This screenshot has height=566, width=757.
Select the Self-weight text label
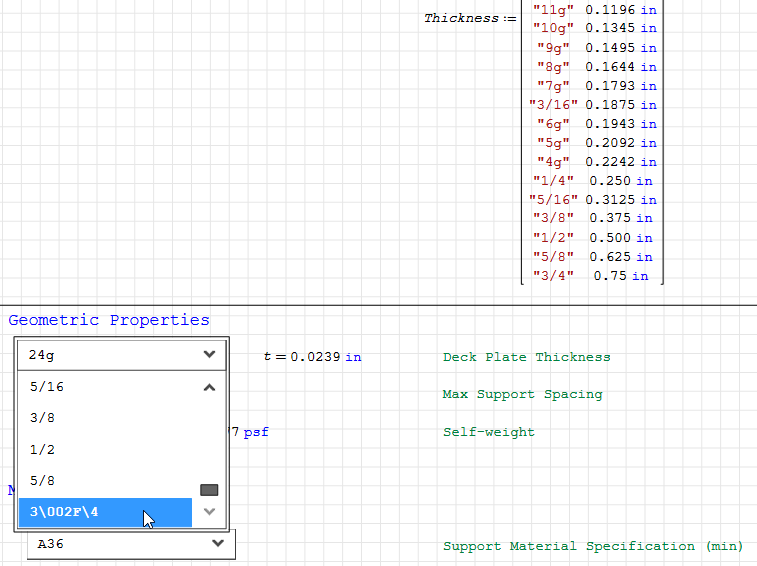point(488,432)
